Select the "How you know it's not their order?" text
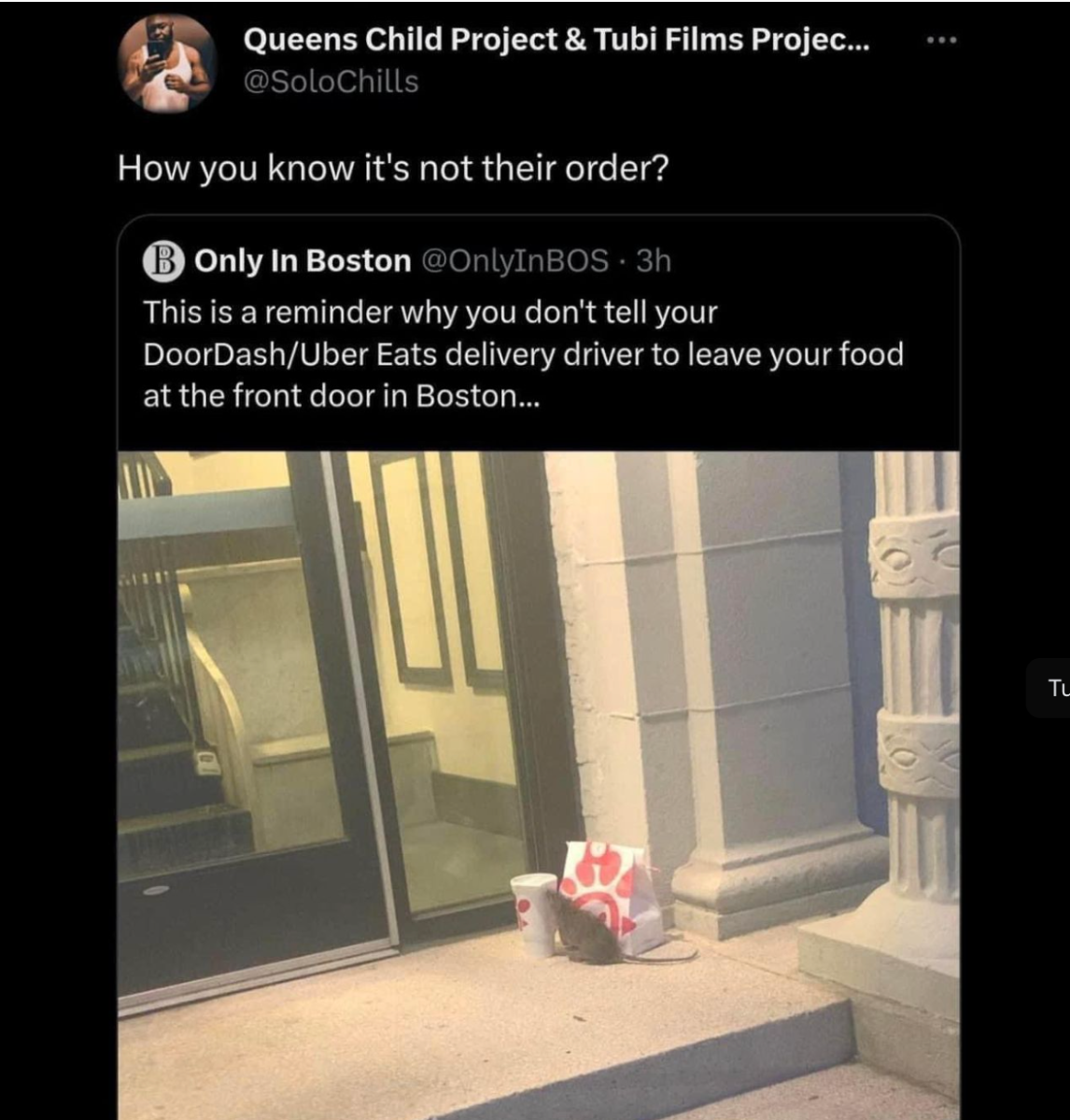This screenshot has height=1120, width=1070. pos(393,169)
